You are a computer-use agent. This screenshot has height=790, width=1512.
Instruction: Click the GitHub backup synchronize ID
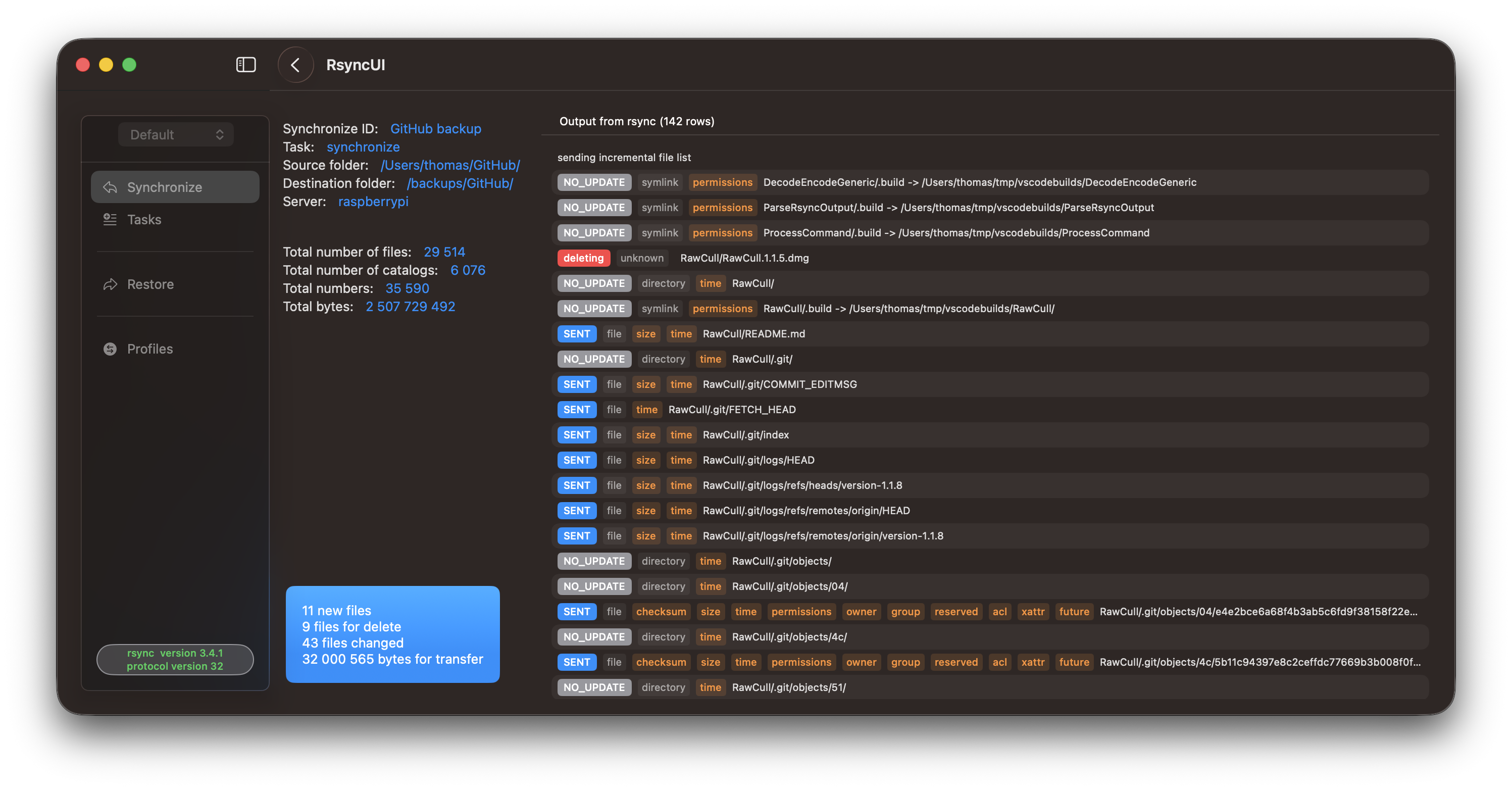click(435, 128)
